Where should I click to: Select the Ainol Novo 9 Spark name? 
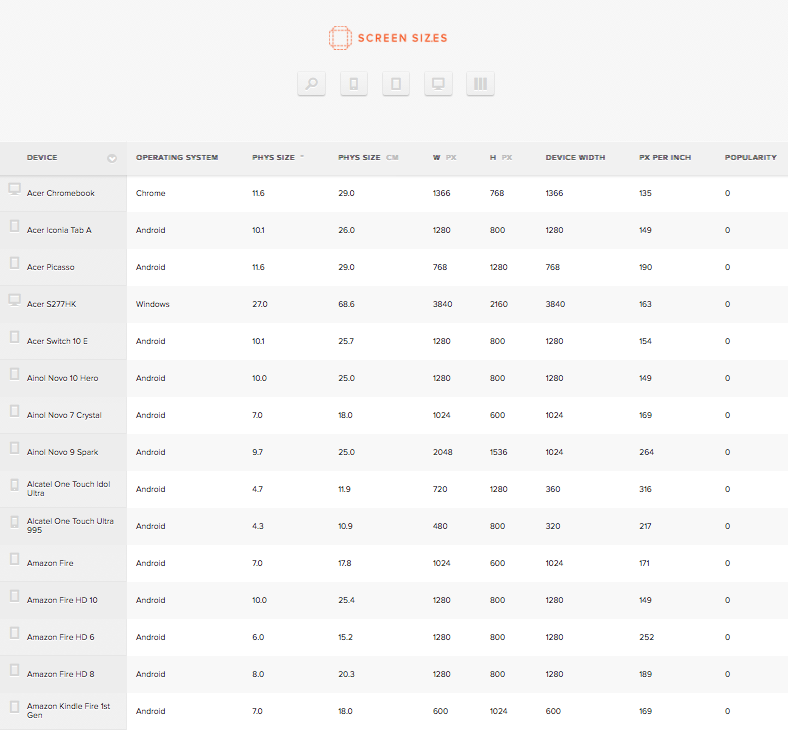tap(63, 452)
